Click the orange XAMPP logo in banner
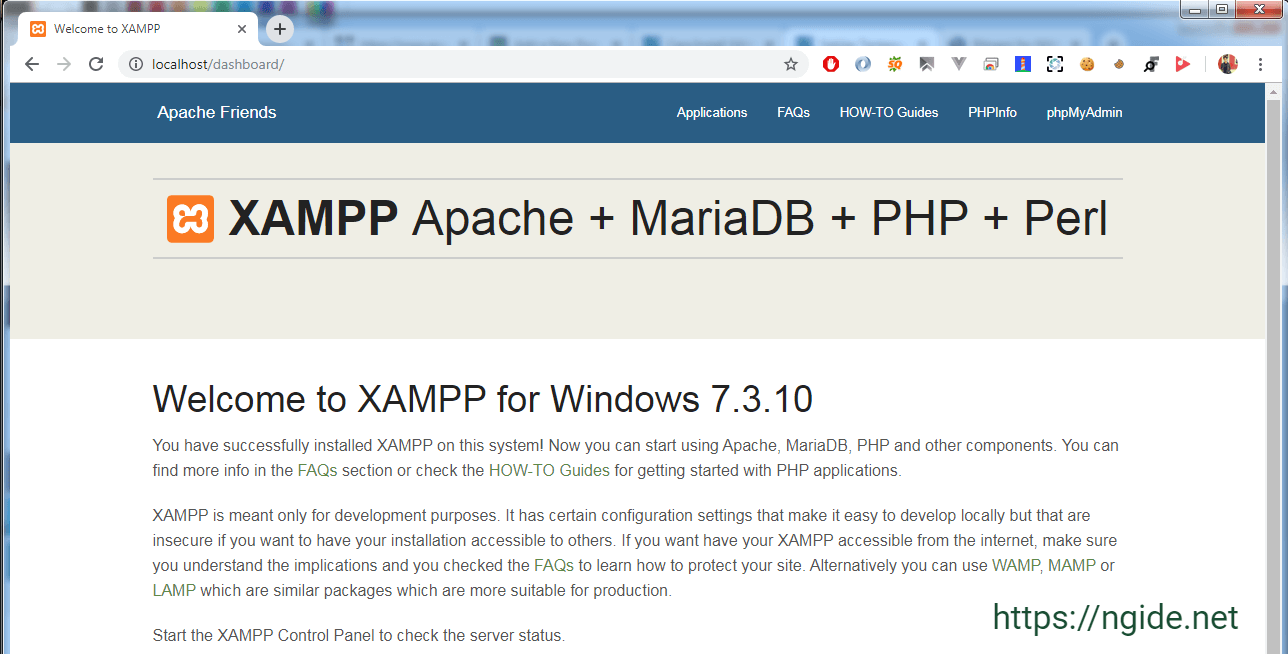 (x=190, y=219)
